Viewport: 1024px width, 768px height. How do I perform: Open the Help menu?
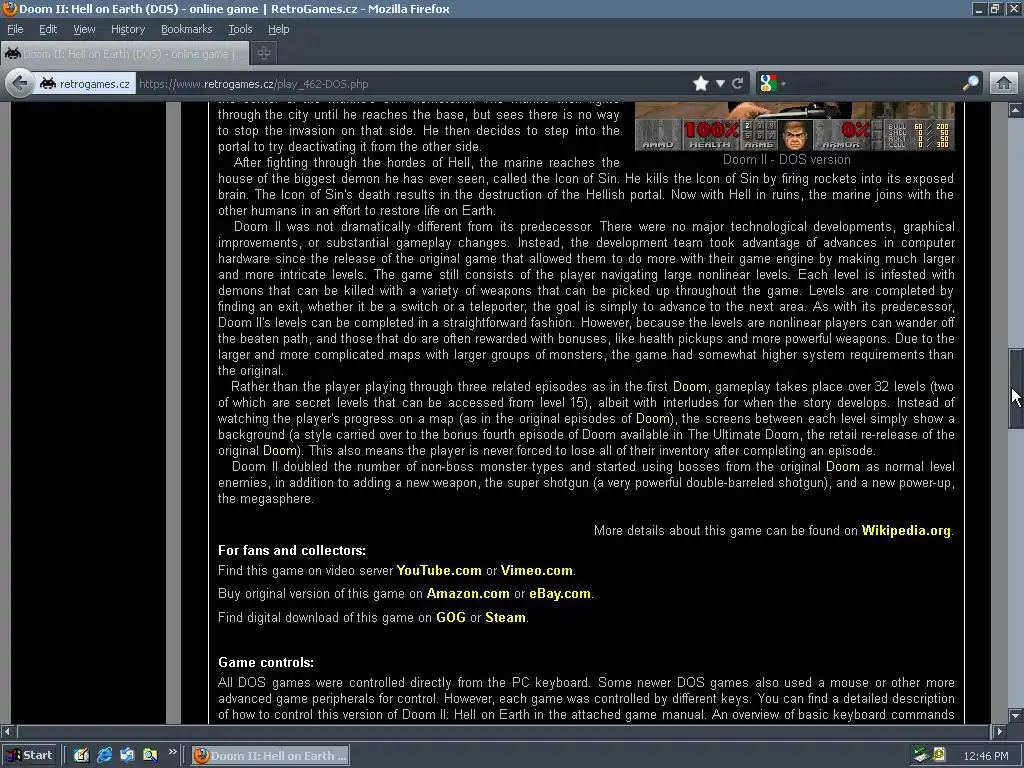278,29
